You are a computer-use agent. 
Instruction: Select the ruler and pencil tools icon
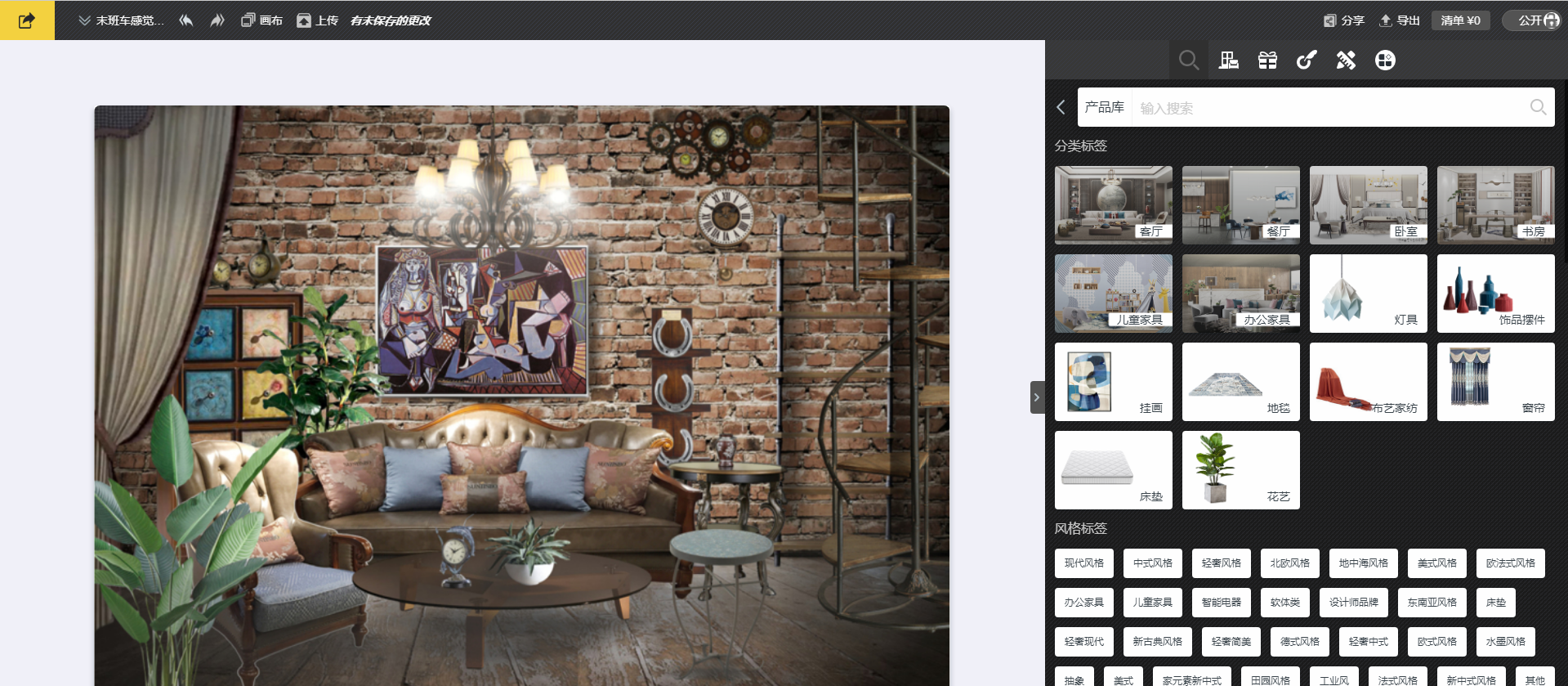(1346, 60)
